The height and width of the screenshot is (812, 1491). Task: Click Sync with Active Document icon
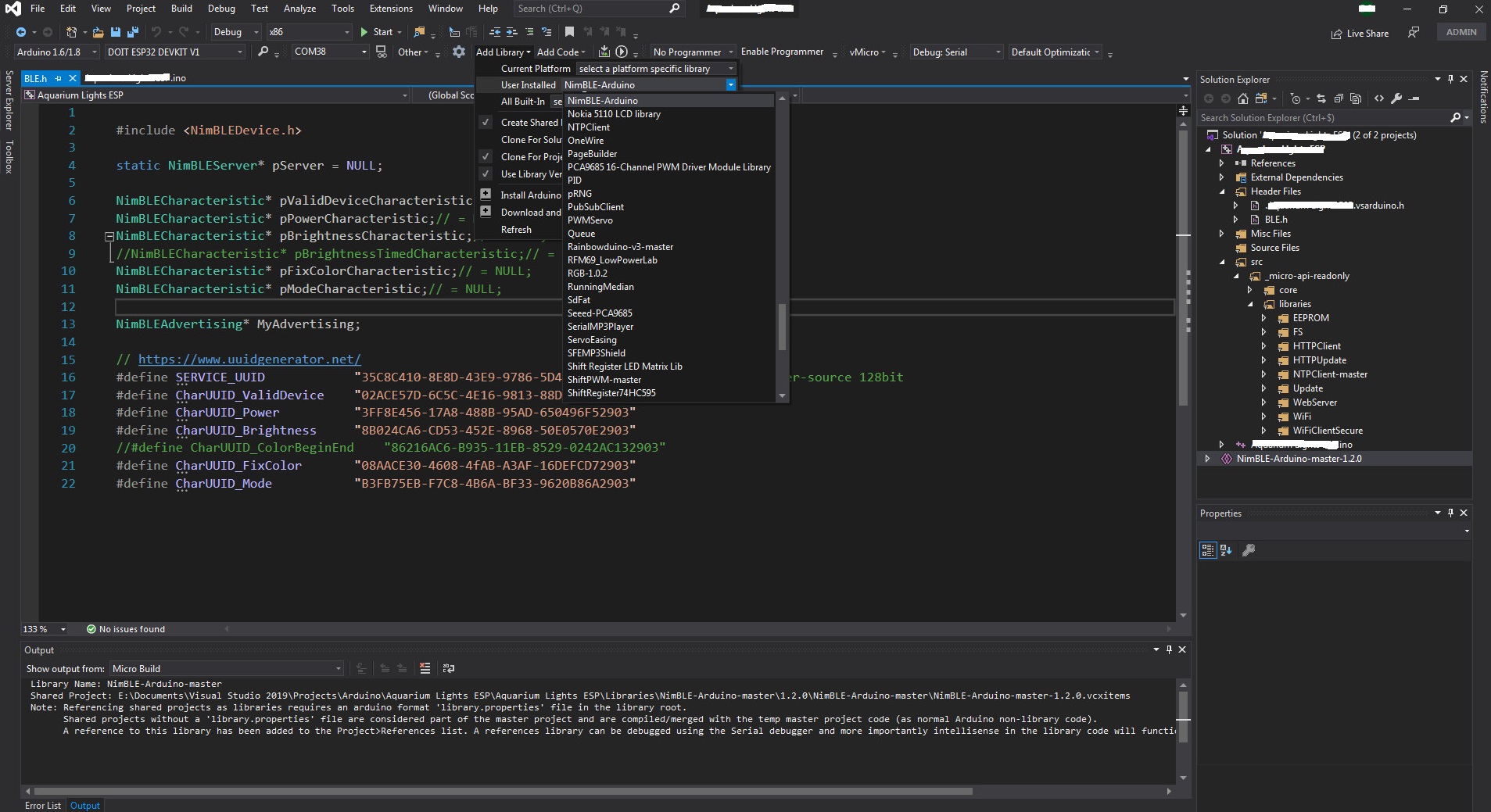coord(1321,98)
